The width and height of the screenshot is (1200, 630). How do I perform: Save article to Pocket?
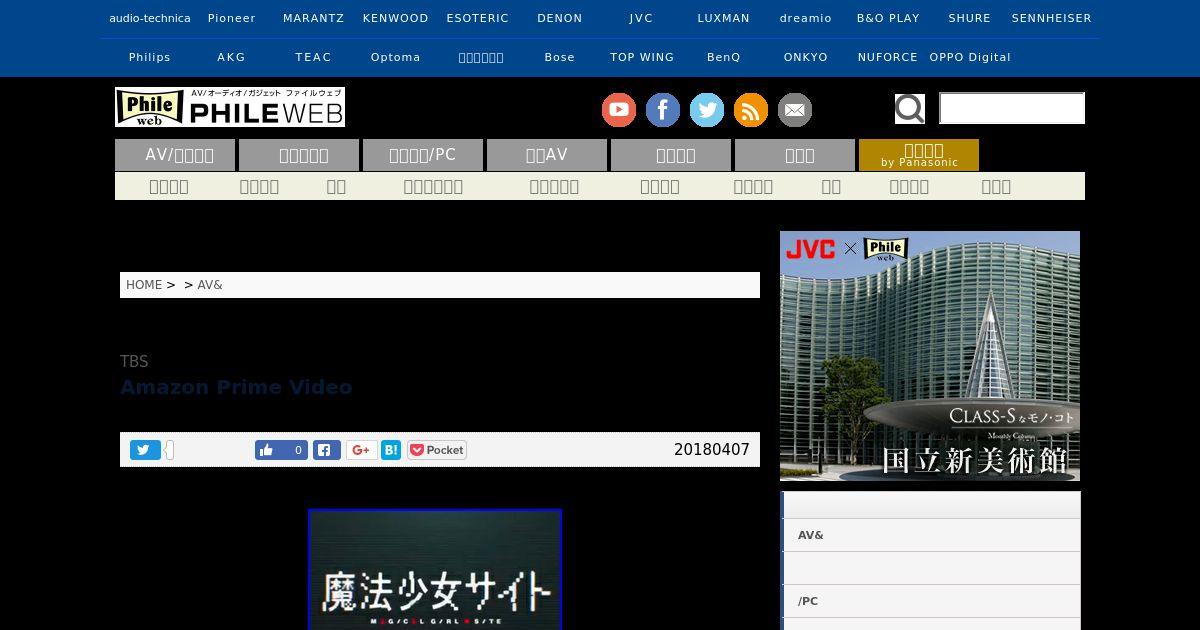tap(437, 450)
